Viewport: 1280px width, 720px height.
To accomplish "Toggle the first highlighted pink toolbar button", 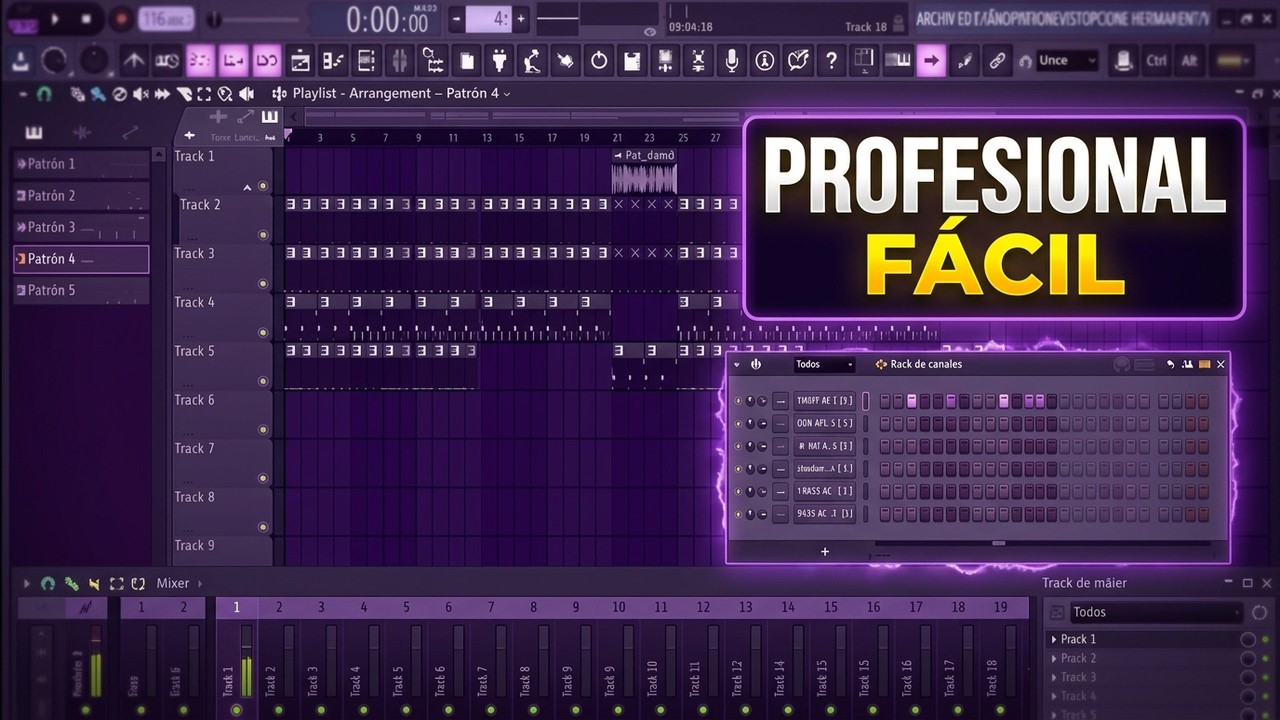I will [200, 61].
